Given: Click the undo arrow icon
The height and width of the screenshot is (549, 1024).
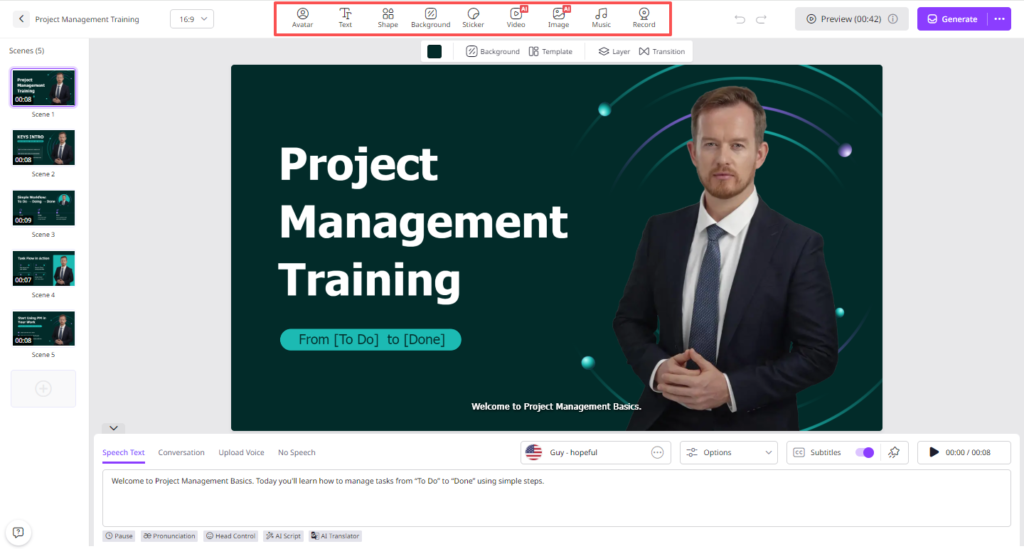Looking at the screenshot, I should [x=740, y=19].
